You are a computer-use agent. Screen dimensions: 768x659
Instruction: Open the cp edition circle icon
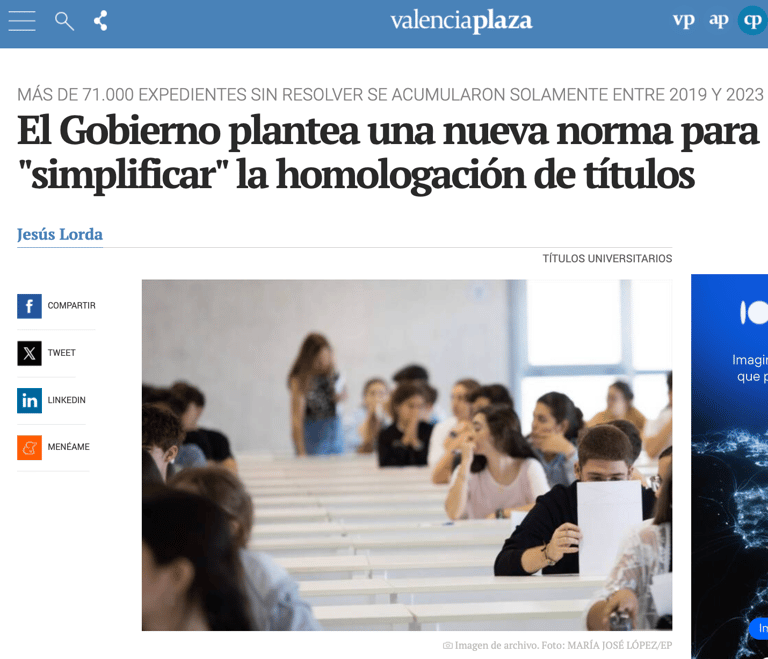click(752, 20)
